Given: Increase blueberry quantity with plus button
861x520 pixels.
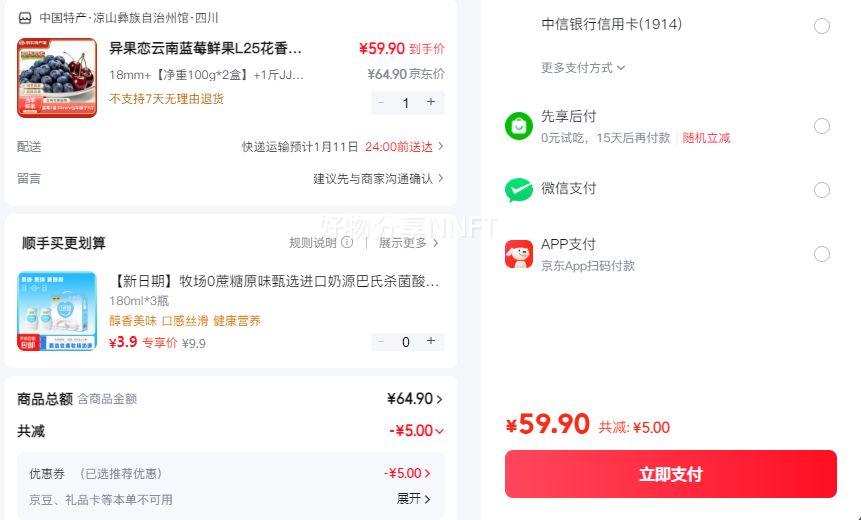Looking at the screenshot, I should tap(431, 102).
